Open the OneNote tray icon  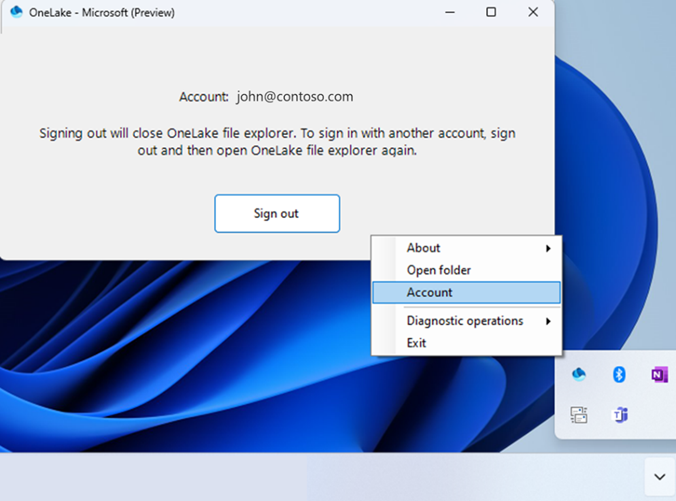(x=659, y=375)
